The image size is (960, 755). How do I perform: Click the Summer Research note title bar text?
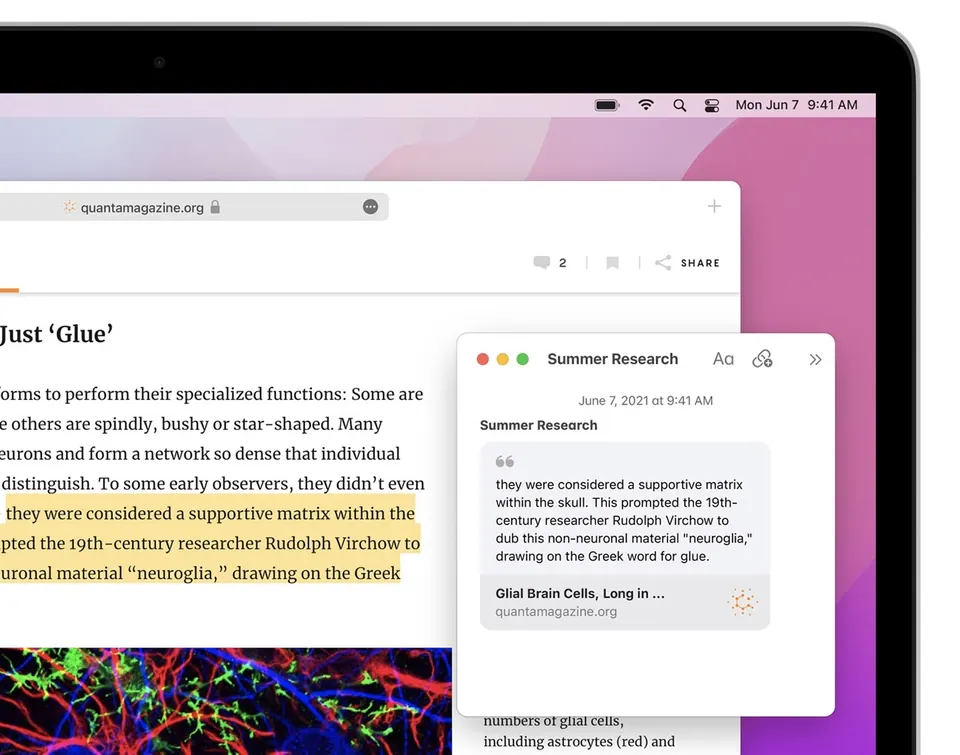612,359
